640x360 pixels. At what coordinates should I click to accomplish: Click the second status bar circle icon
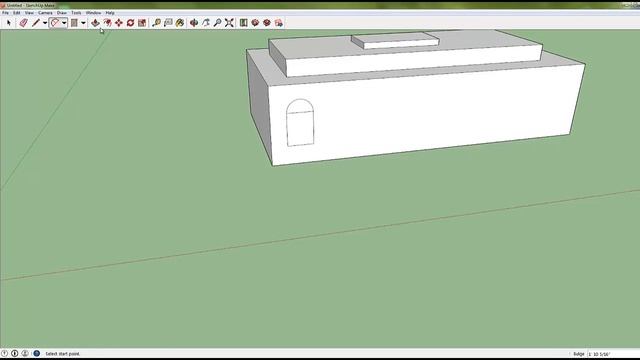[x=15, y=353]
